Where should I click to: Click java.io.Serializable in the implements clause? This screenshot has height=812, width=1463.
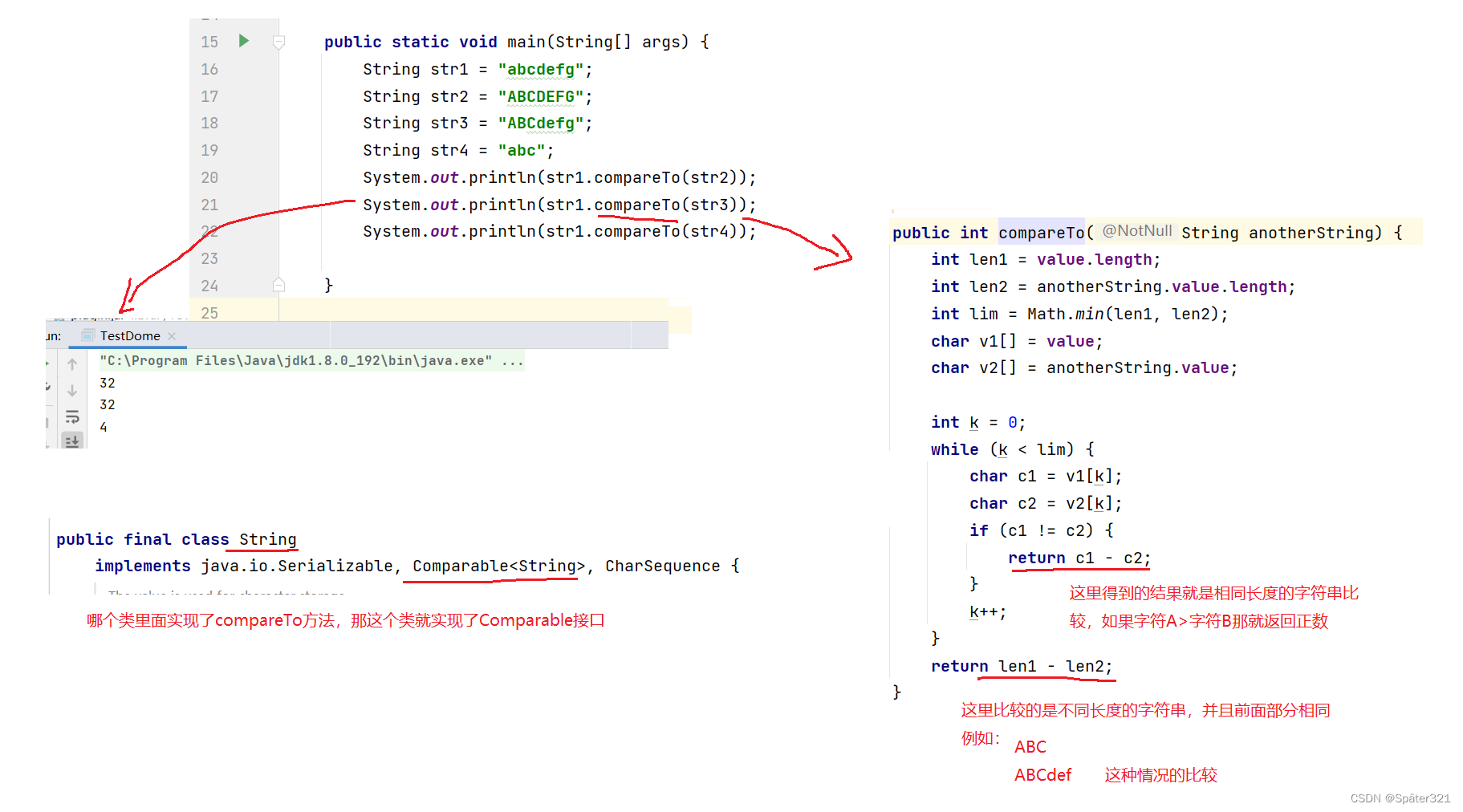point(297,566)
